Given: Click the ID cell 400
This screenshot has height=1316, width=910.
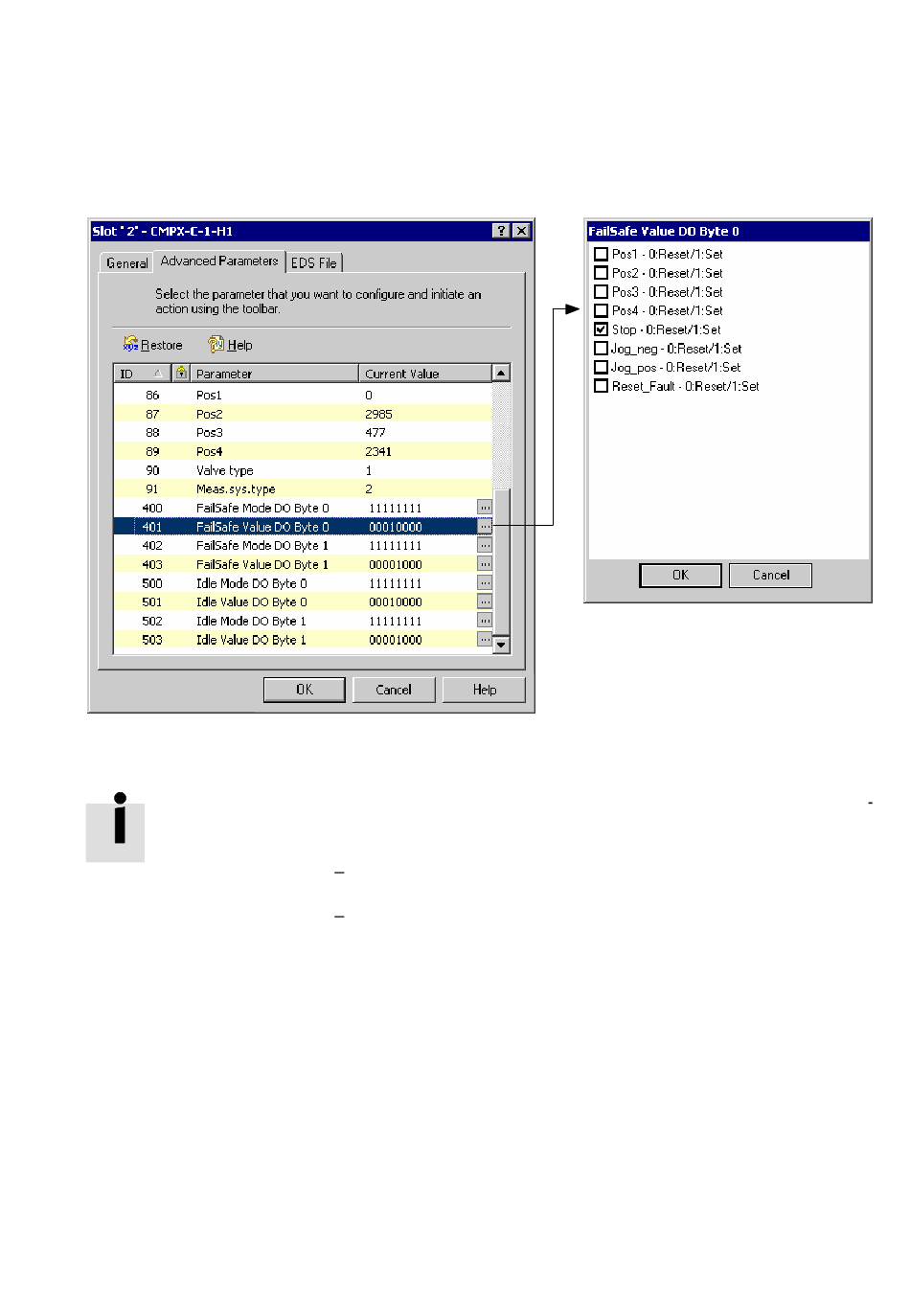Looking at the screenshot, I should pos(152,508).
